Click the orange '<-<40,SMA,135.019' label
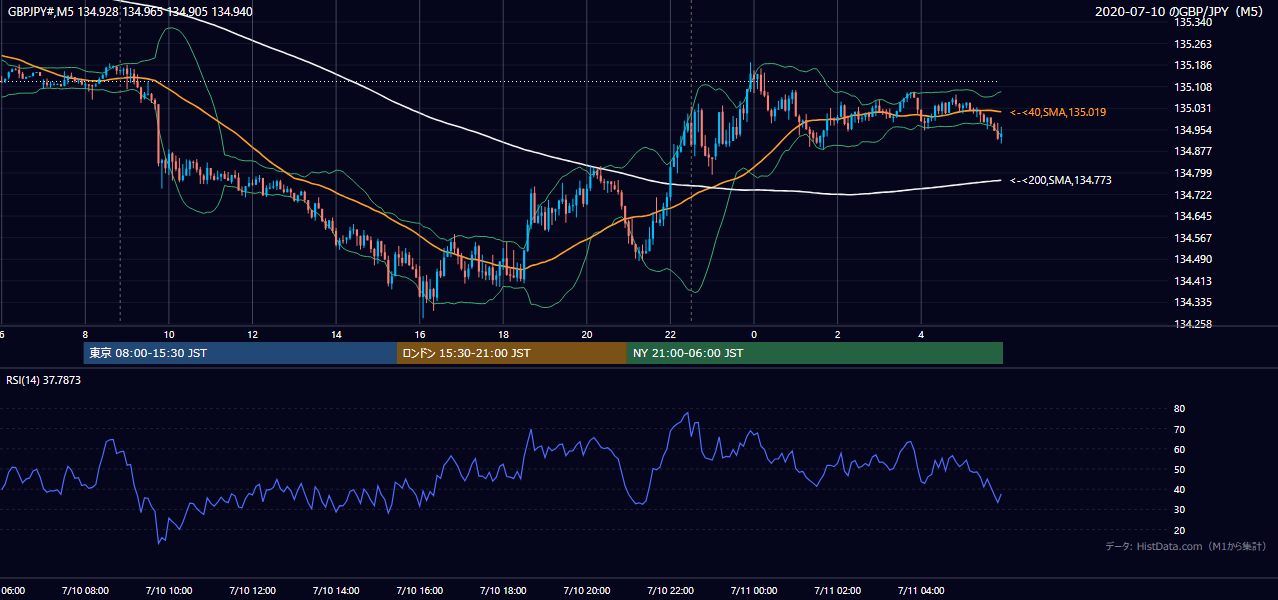The width and height of the screenshot is (1278, 600). pos(1059,112)
